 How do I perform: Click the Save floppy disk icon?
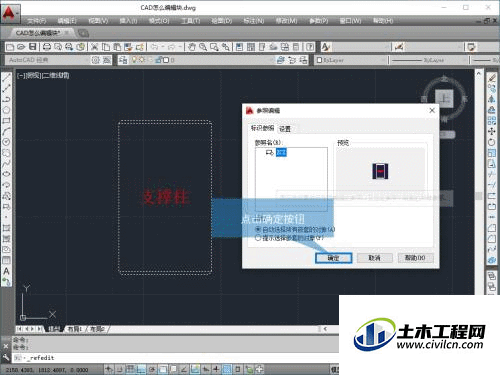pos(32,47)
